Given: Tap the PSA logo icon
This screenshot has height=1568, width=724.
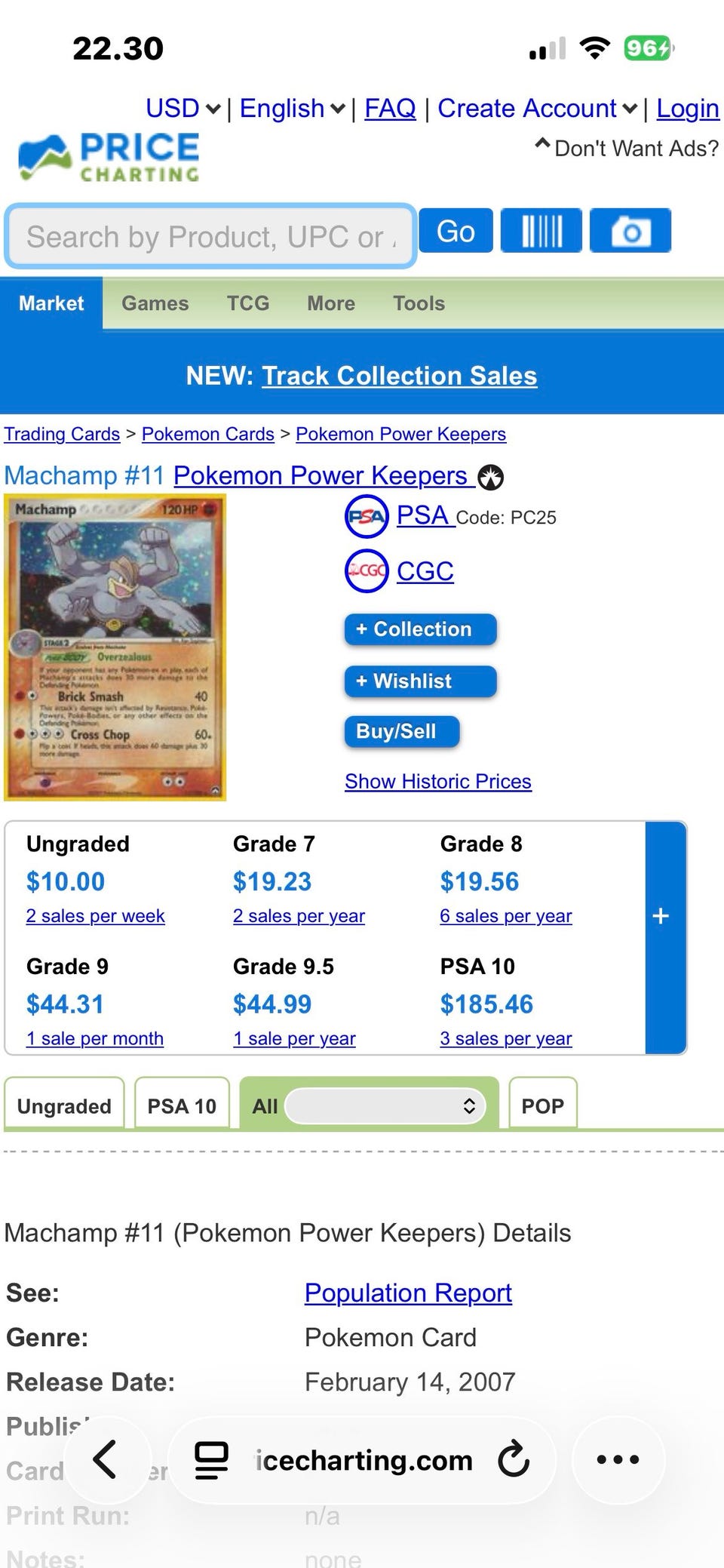Looking at the screenshot, I should coord(367,517).
